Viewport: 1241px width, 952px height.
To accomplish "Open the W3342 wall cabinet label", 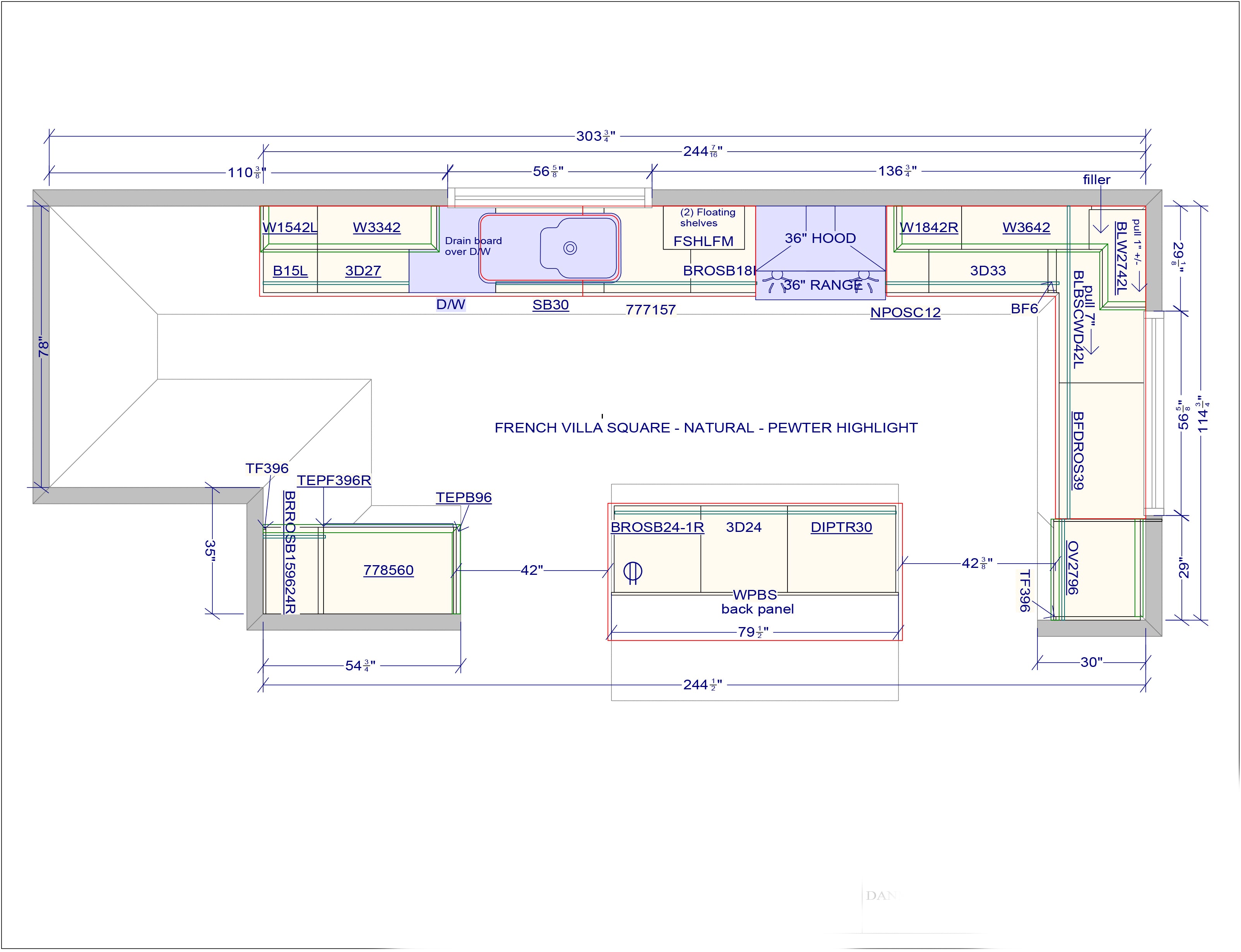I will pyautogui.click(x=377, y=228).
